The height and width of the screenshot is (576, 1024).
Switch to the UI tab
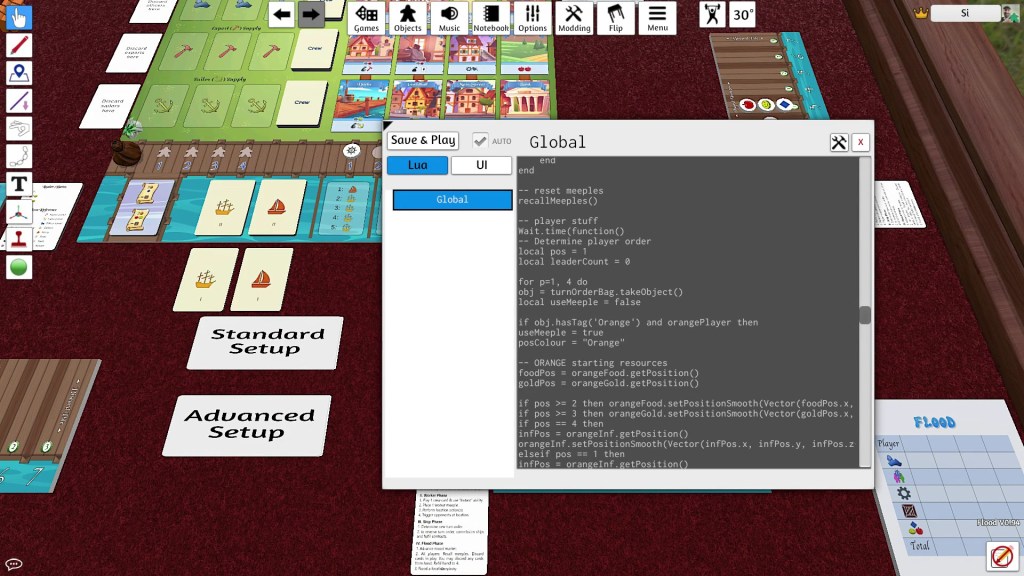481,165
